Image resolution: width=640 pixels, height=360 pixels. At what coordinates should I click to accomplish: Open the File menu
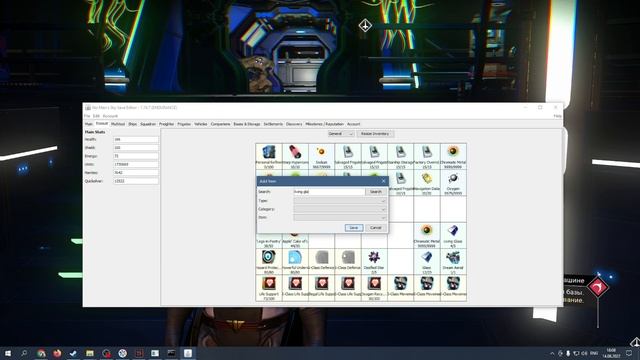pyautogui.click(x=87, y=116)
